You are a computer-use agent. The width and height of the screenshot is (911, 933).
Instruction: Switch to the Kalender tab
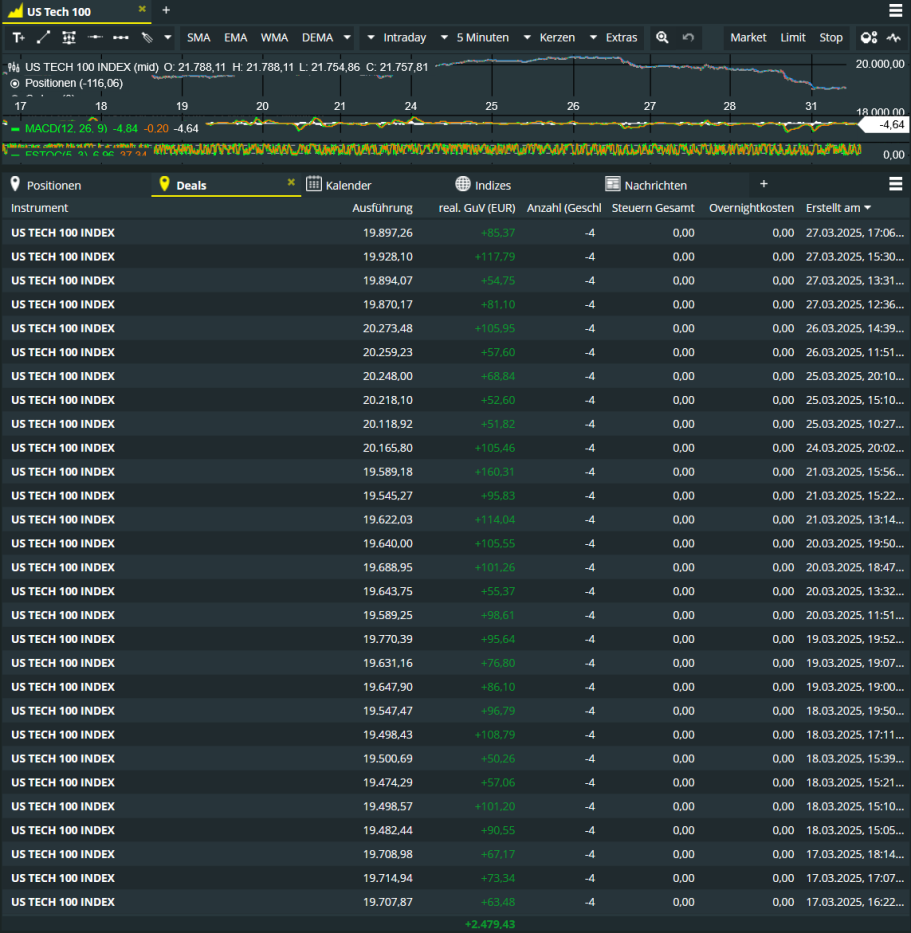(x=348, y=186)
